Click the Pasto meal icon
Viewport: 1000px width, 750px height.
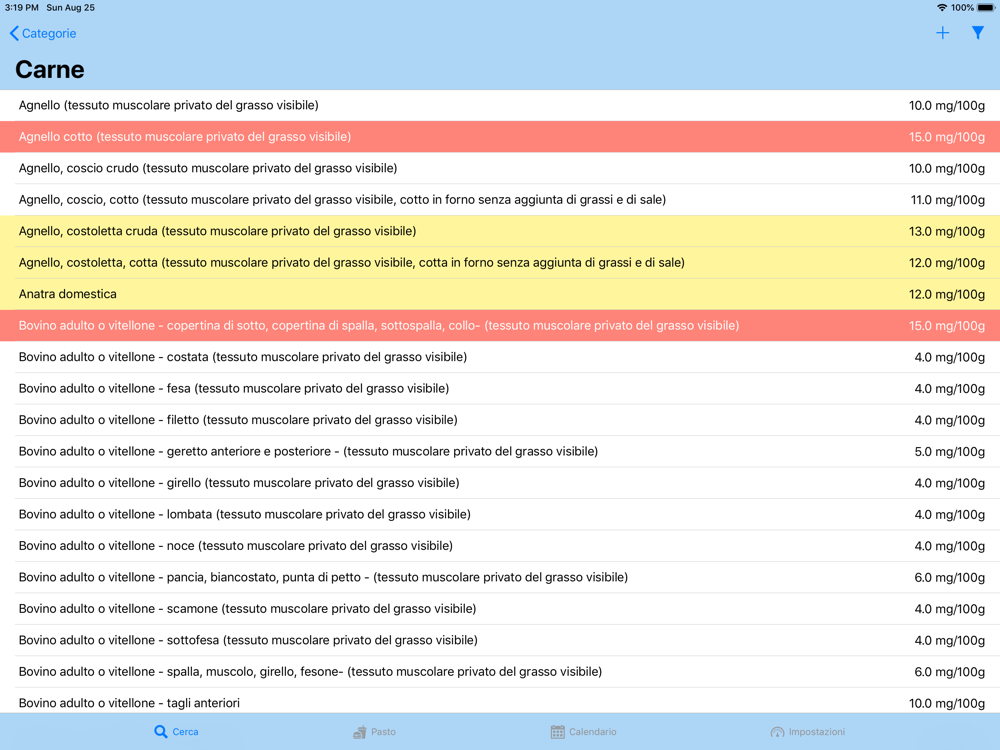pos(360,732)
